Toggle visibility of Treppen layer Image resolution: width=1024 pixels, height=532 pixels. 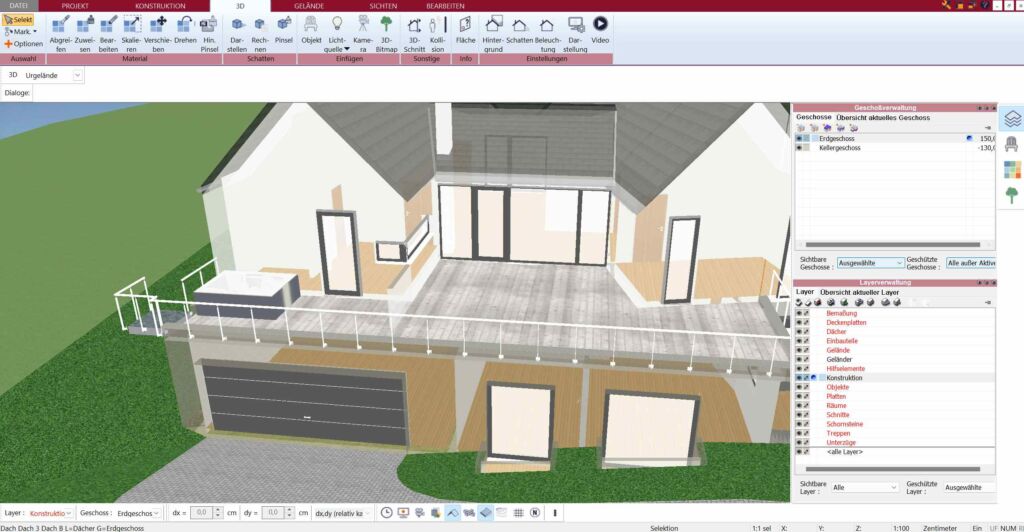(799, 433)
